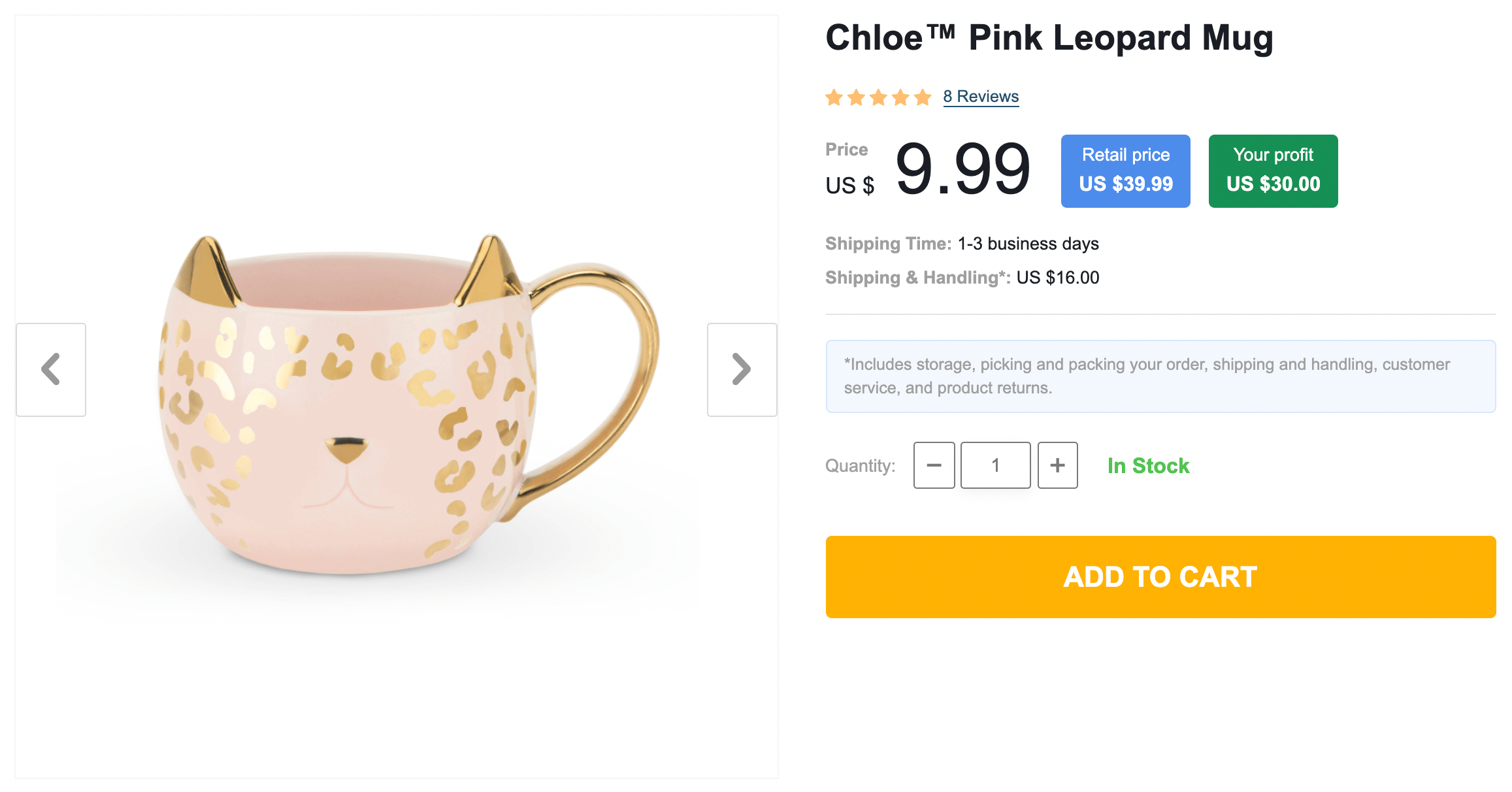Click the quantity input field
The height and width of the screenshot is (792, 1512).
tap(995, 465)
